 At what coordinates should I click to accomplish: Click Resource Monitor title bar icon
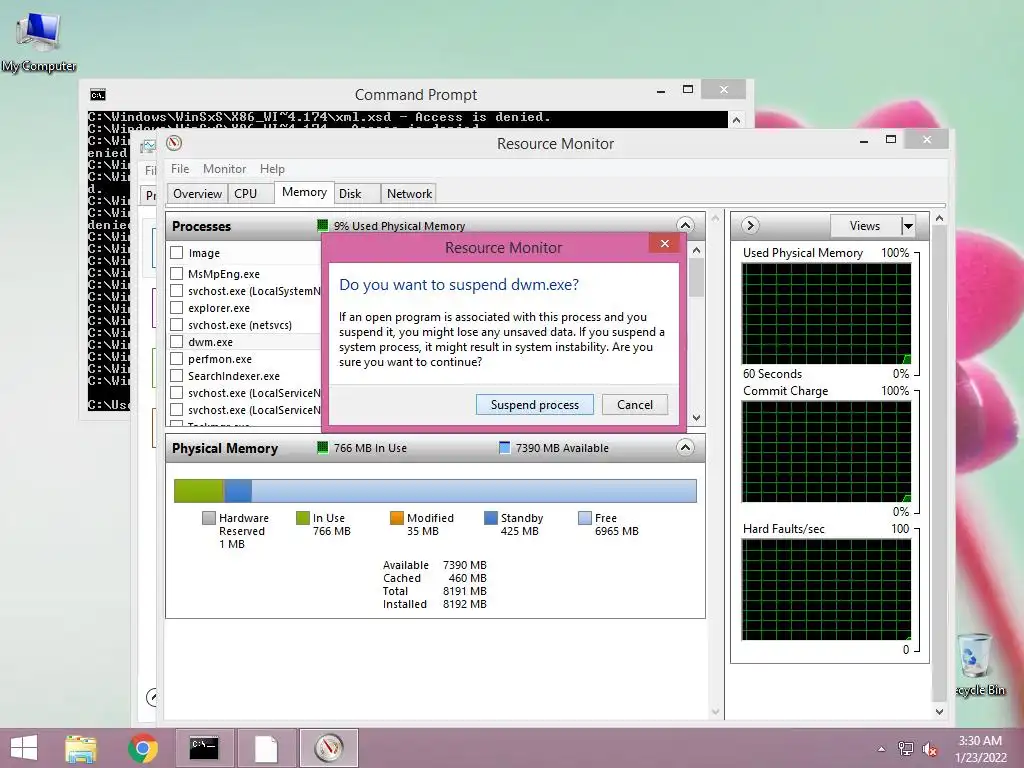[x=174, y=143]
